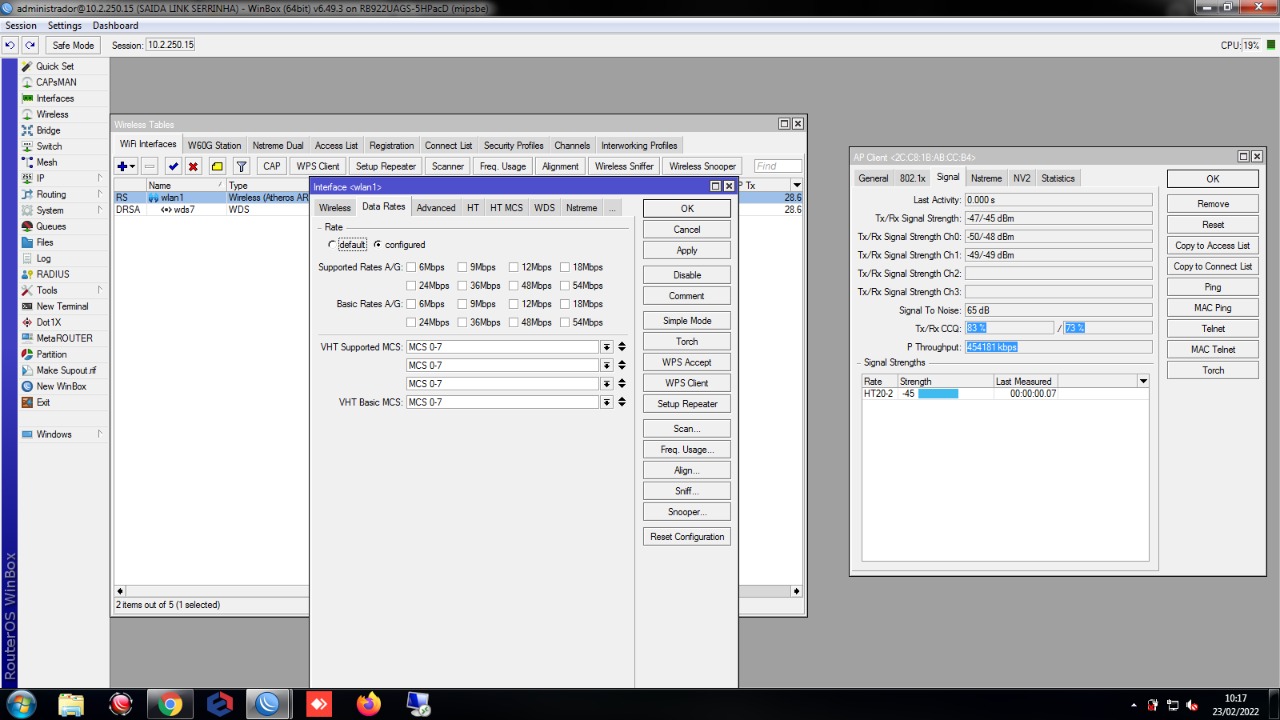Image resolution: width=1280 pixels, height=720 pixels.
Task: Click the yellow comment note icon
Action: click(x=217, y=166)
